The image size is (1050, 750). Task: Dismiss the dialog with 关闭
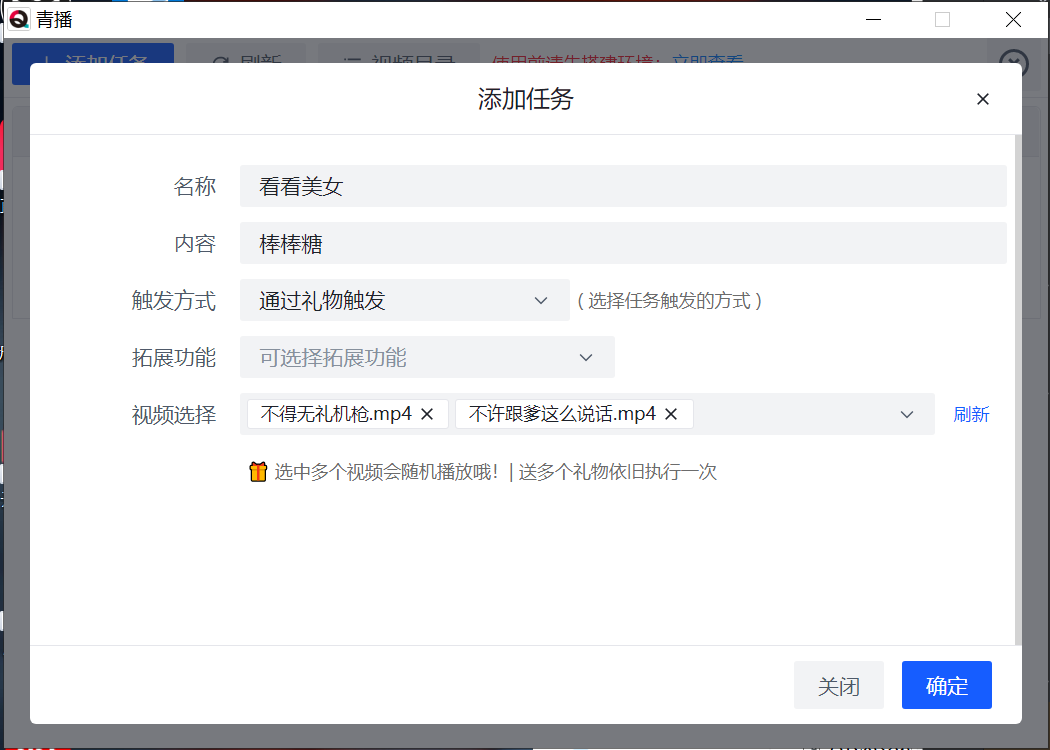(839, 685)
